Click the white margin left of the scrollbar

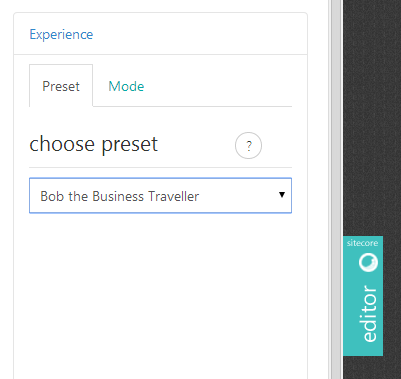tap(319, 189)
